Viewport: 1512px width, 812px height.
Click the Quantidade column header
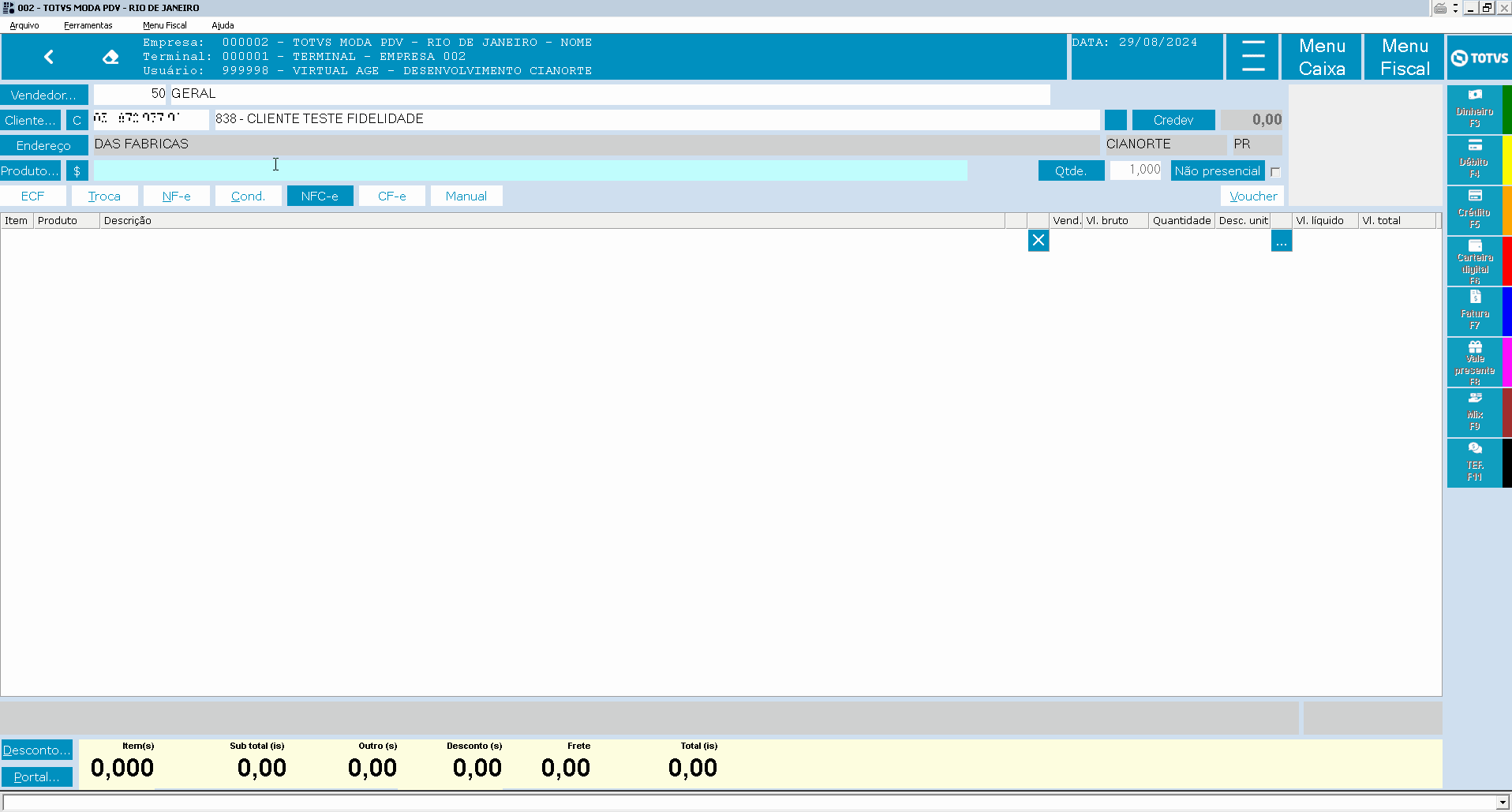pos(1181,221)
